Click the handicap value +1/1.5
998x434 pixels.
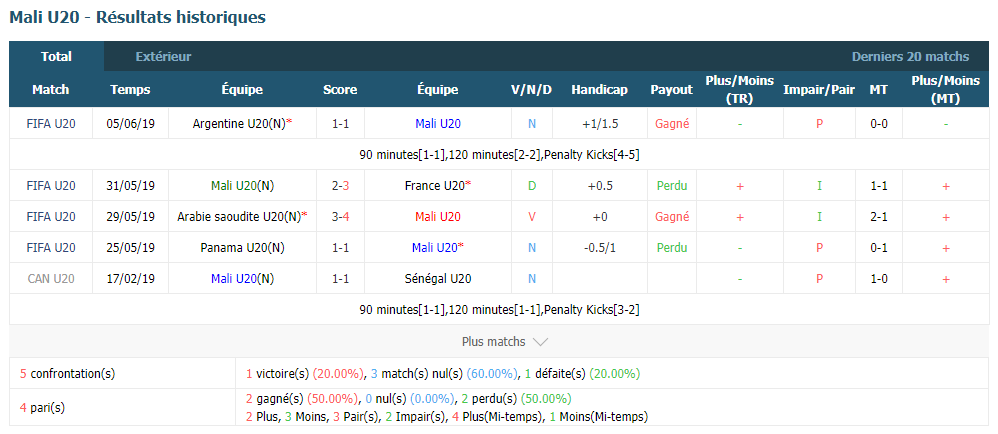point(600,124)
